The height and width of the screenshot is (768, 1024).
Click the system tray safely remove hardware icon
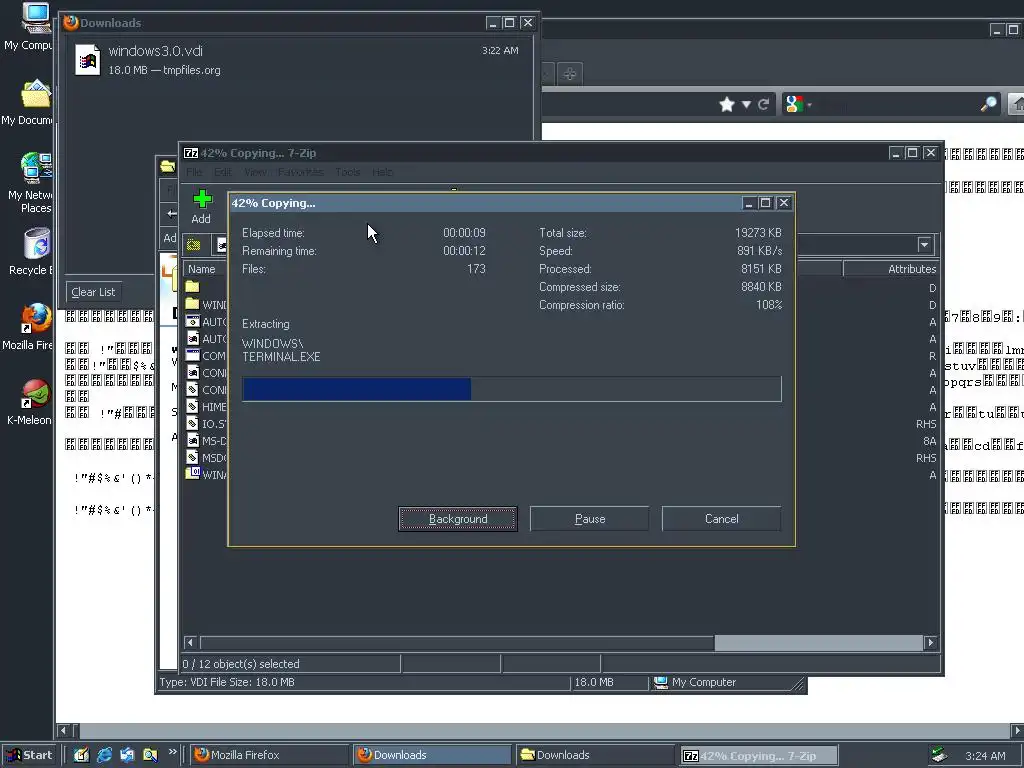coord(939,755)
